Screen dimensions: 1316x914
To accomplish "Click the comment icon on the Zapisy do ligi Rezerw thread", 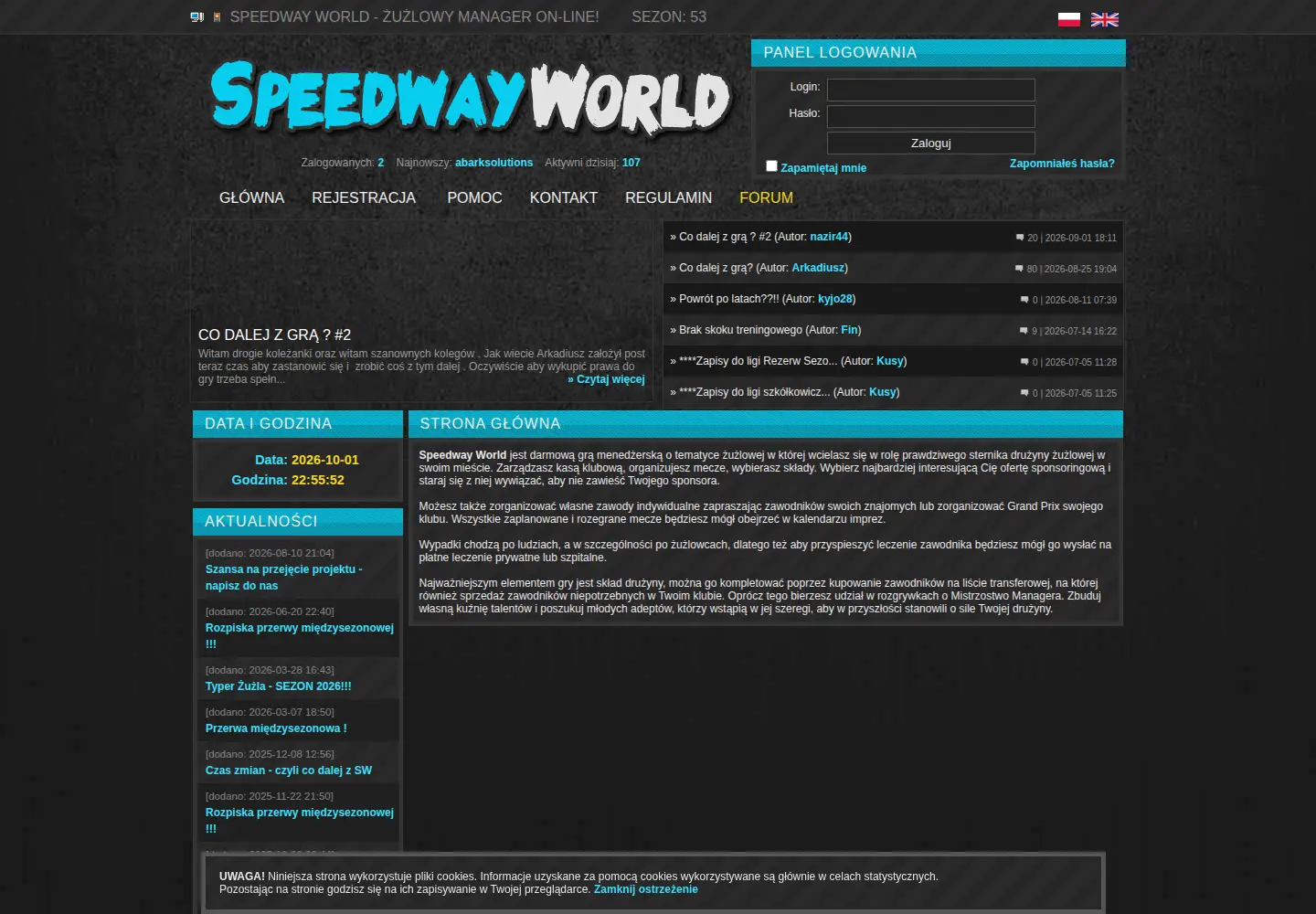I will tap(1024, 362).
